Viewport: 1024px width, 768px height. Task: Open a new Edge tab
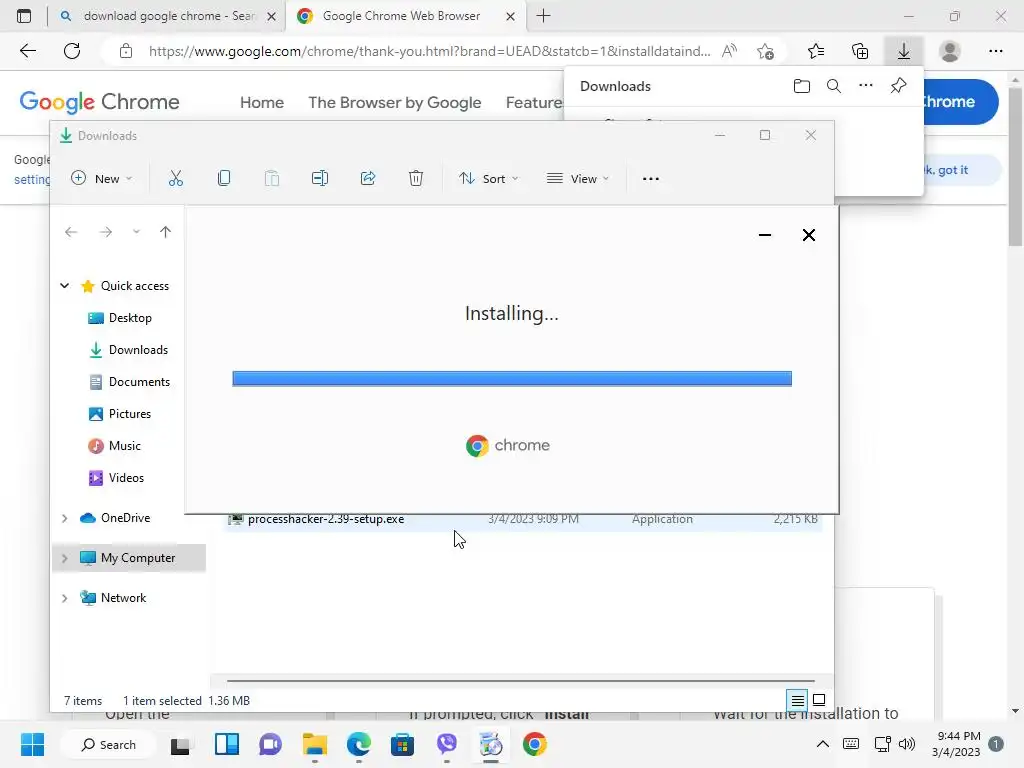pyautogui.click(x=543, y=16)
